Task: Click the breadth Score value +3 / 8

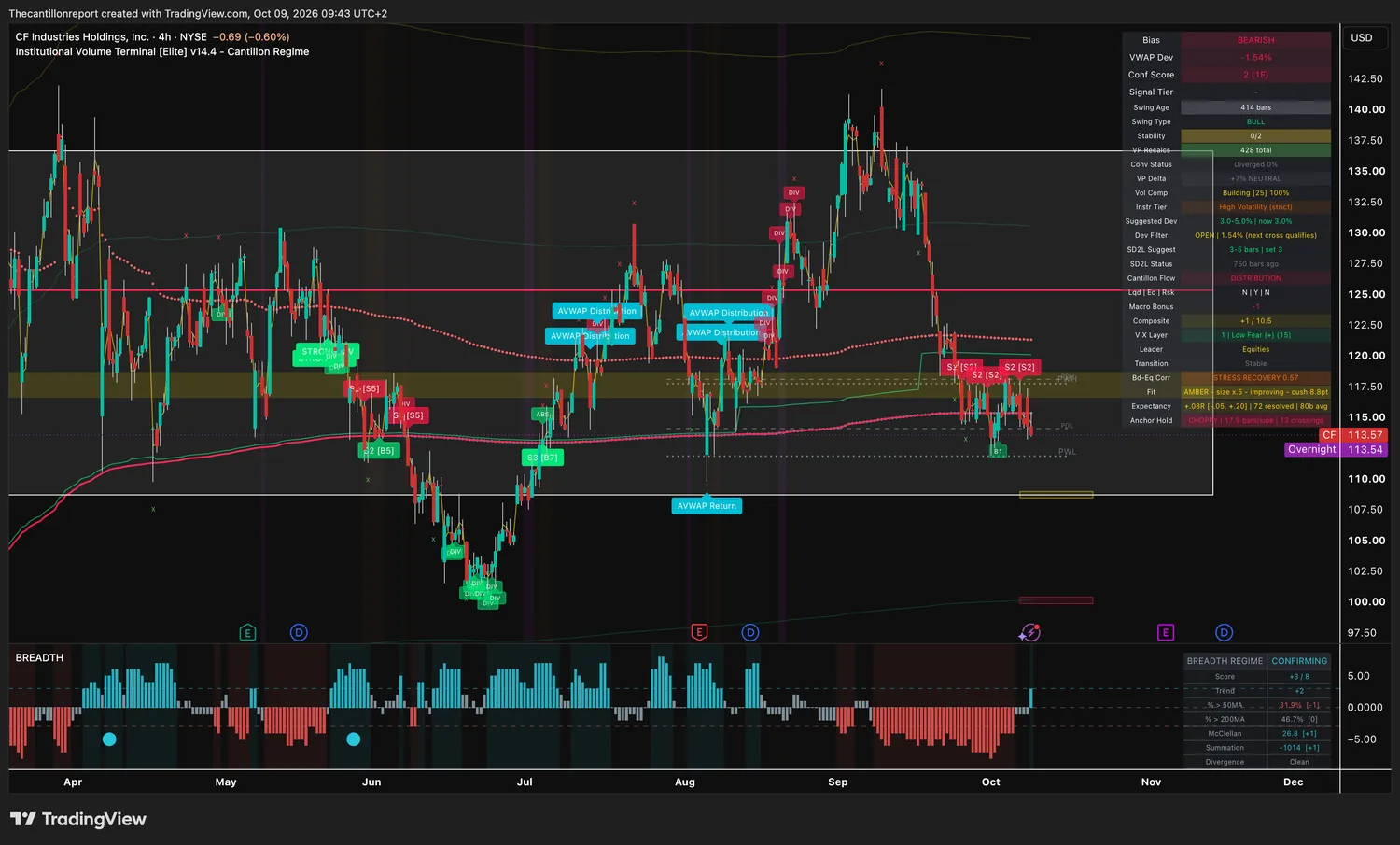Action: [x=1299, y=677]
